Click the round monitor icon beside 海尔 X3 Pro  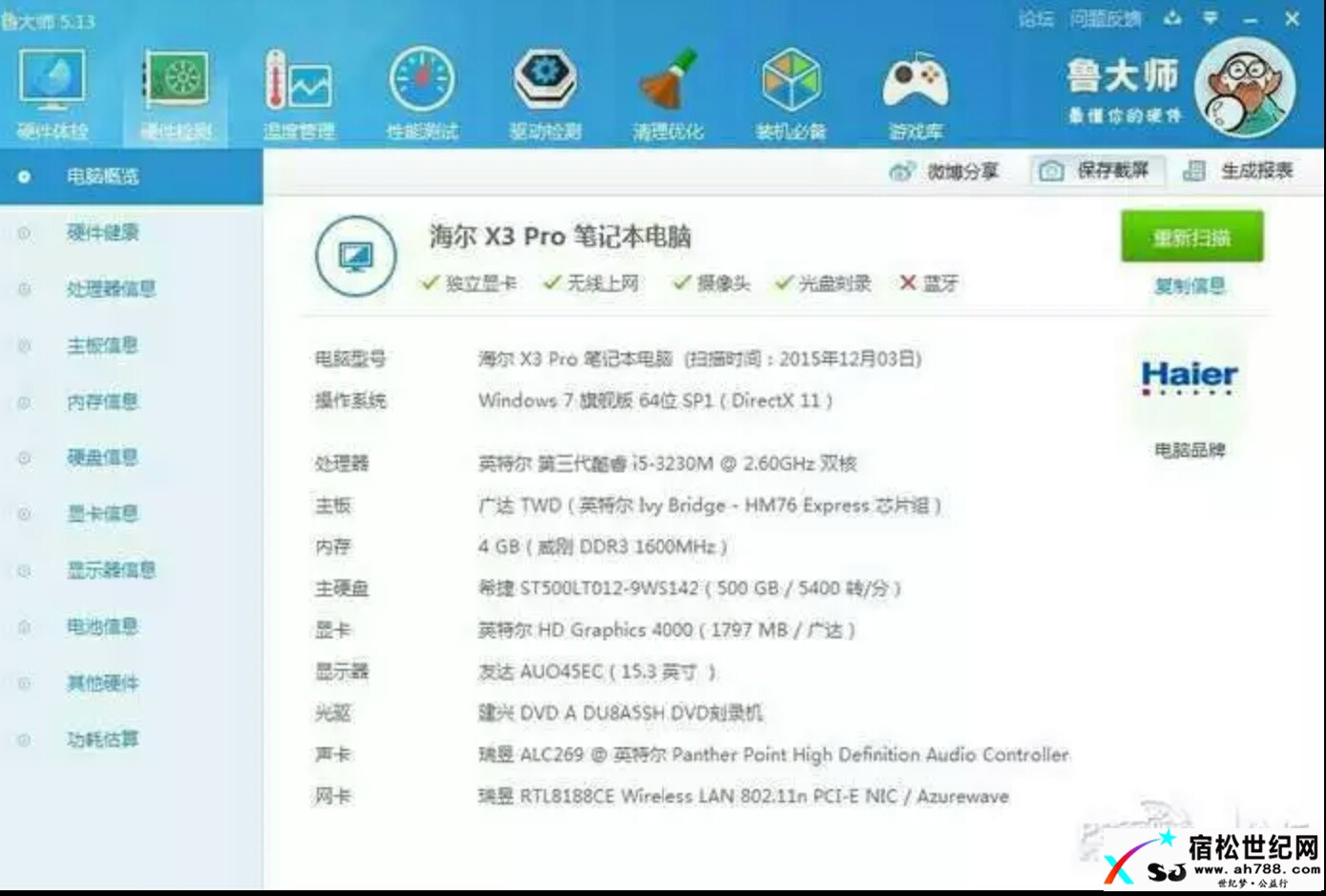356,256
